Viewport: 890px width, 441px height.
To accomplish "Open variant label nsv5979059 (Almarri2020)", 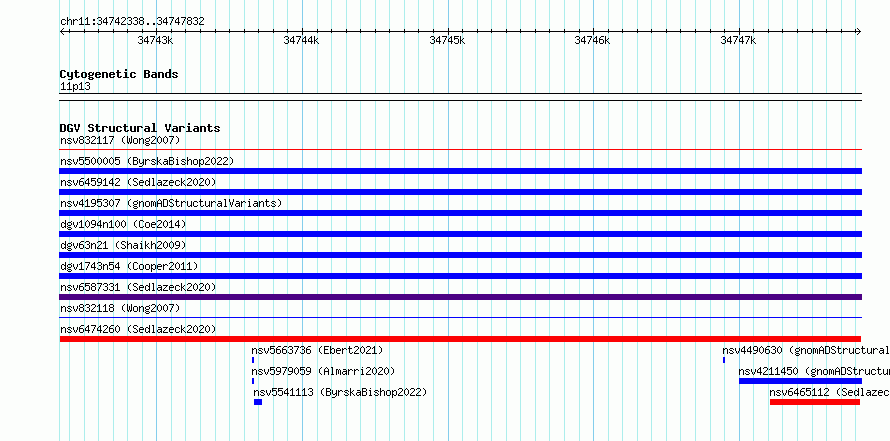I will [x=324, y=371].
